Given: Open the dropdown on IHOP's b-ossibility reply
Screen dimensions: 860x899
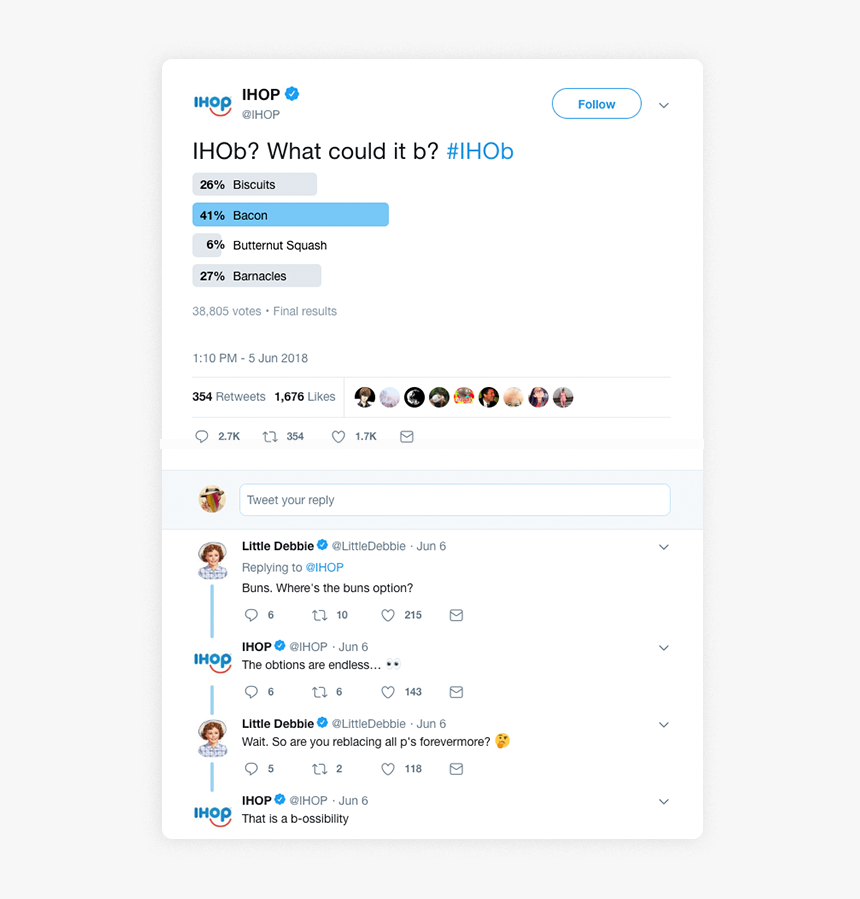Looking at the screenshot, I should point(664,801).
